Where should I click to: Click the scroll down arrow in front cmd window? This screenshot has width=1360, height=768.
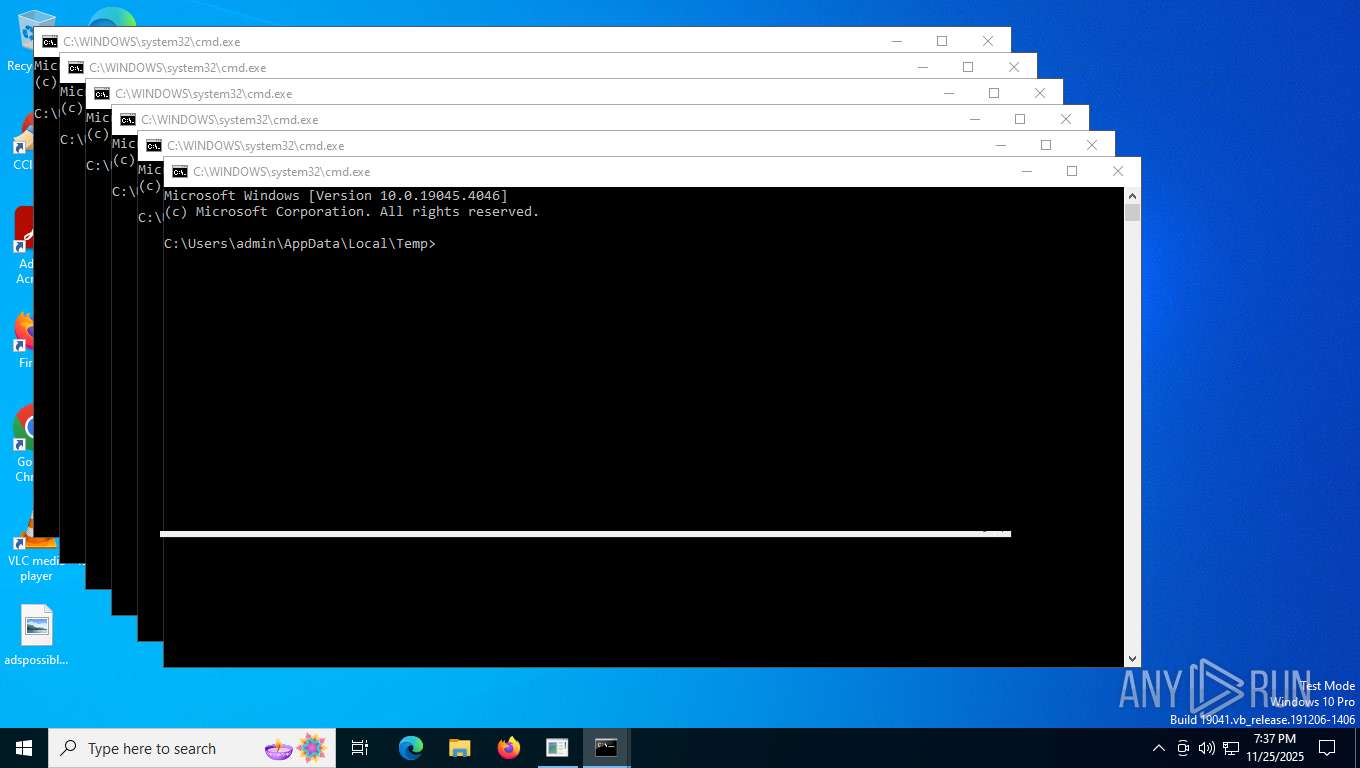[1132, 659]
